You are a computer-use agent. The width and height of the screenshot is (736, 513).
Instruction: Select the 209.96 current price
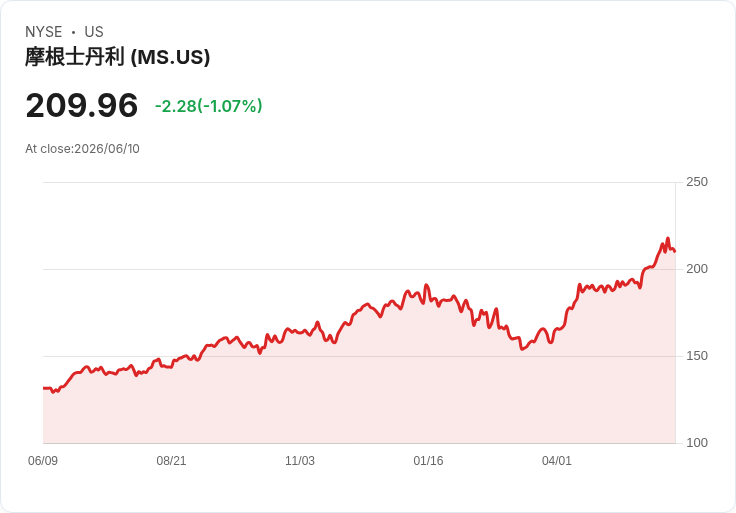pyautogui.click(x=82, y=106)
